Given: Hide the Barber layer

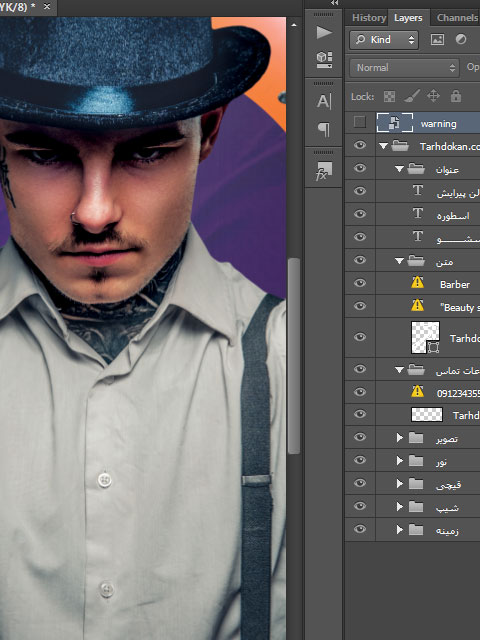Looking at the screenshot, I should pyautogui.click(x=360, y=282).
